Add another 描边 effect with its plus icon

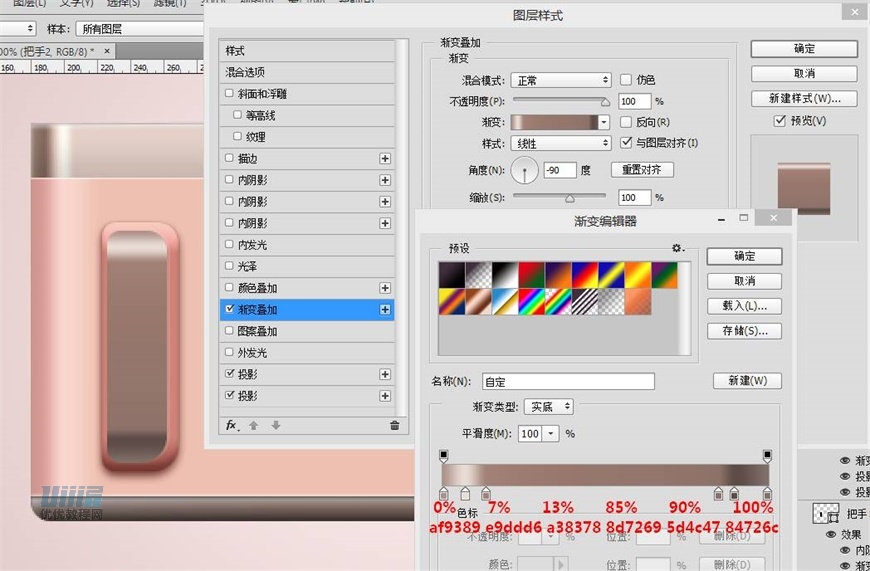[x=385, y=159]
